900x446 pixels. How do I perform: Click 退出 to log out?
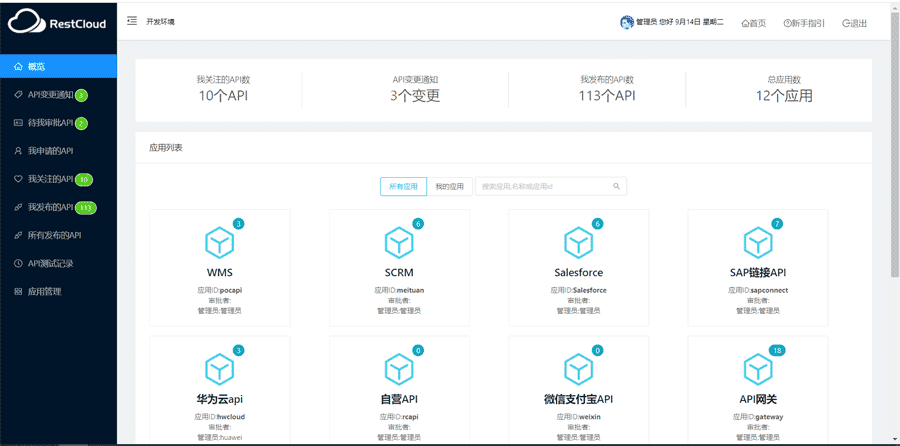click(x=855, y=23)
